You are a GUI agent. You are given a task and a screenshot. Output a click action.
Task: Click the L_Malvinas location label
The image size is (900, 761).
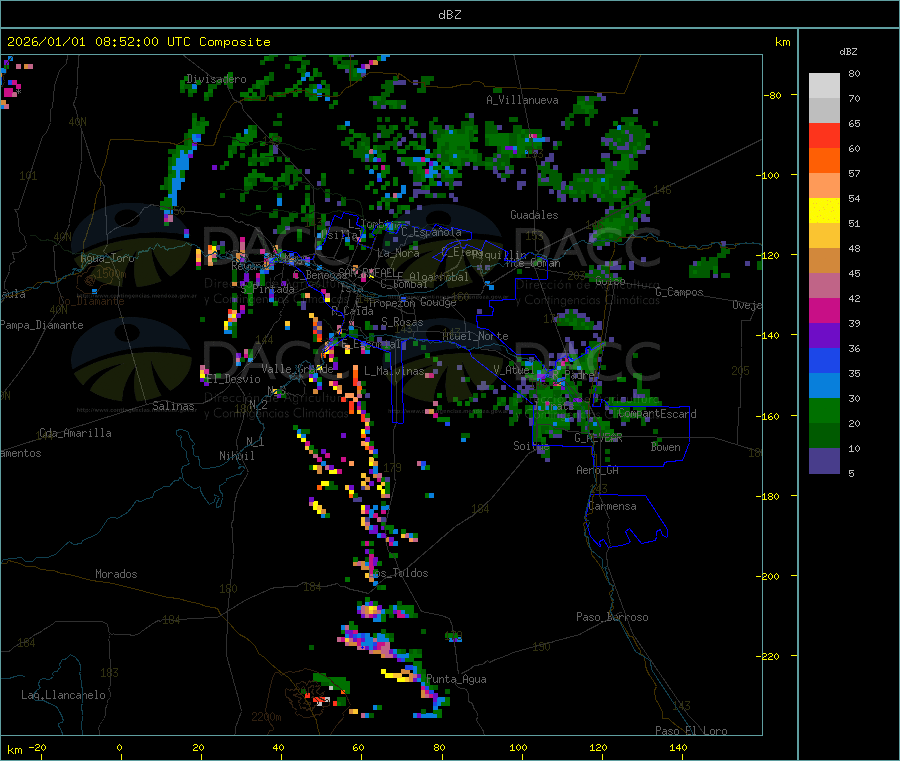coord(394,371)
